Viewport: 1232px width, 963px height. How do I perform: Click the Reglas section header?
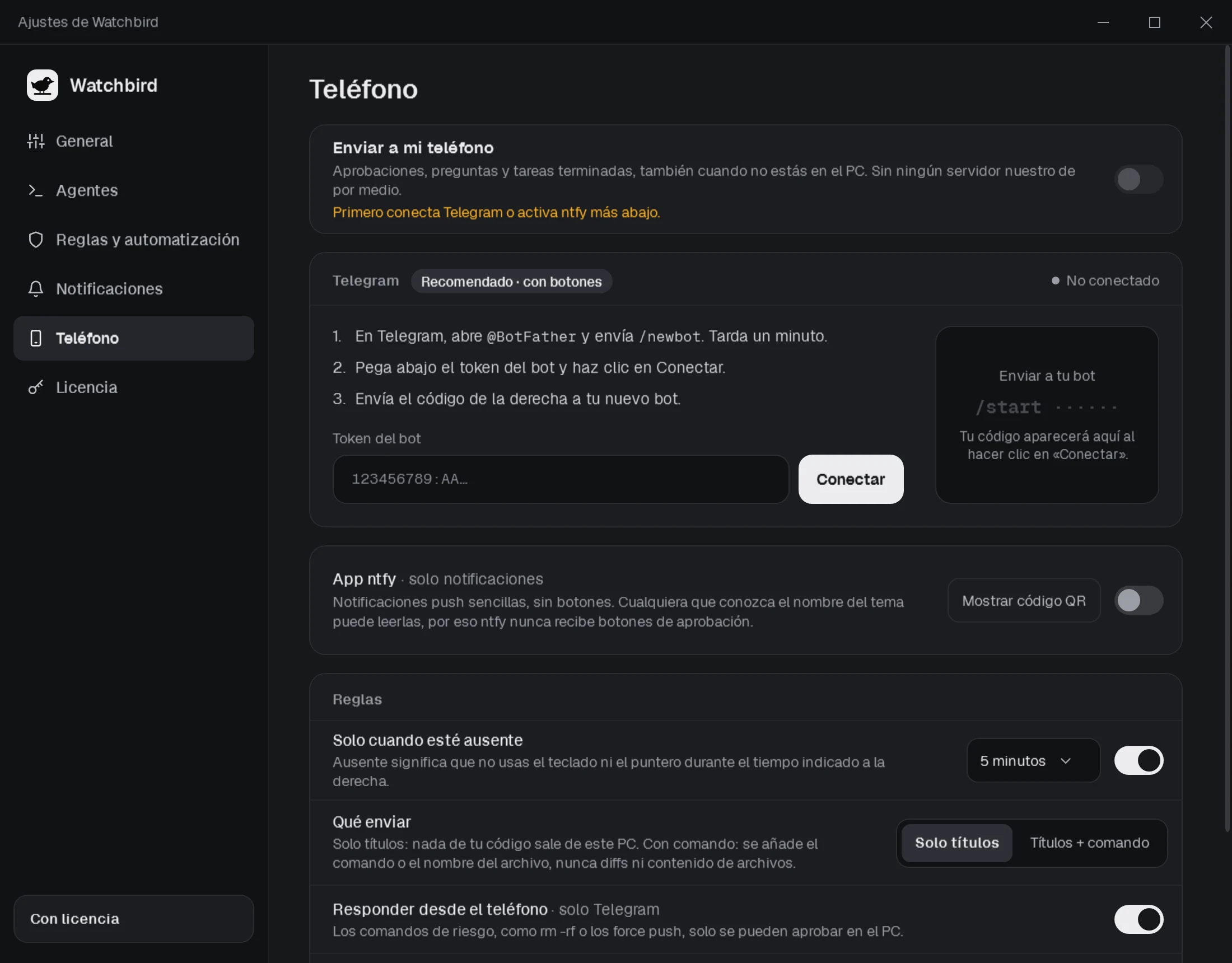click(x=357, y=699)
